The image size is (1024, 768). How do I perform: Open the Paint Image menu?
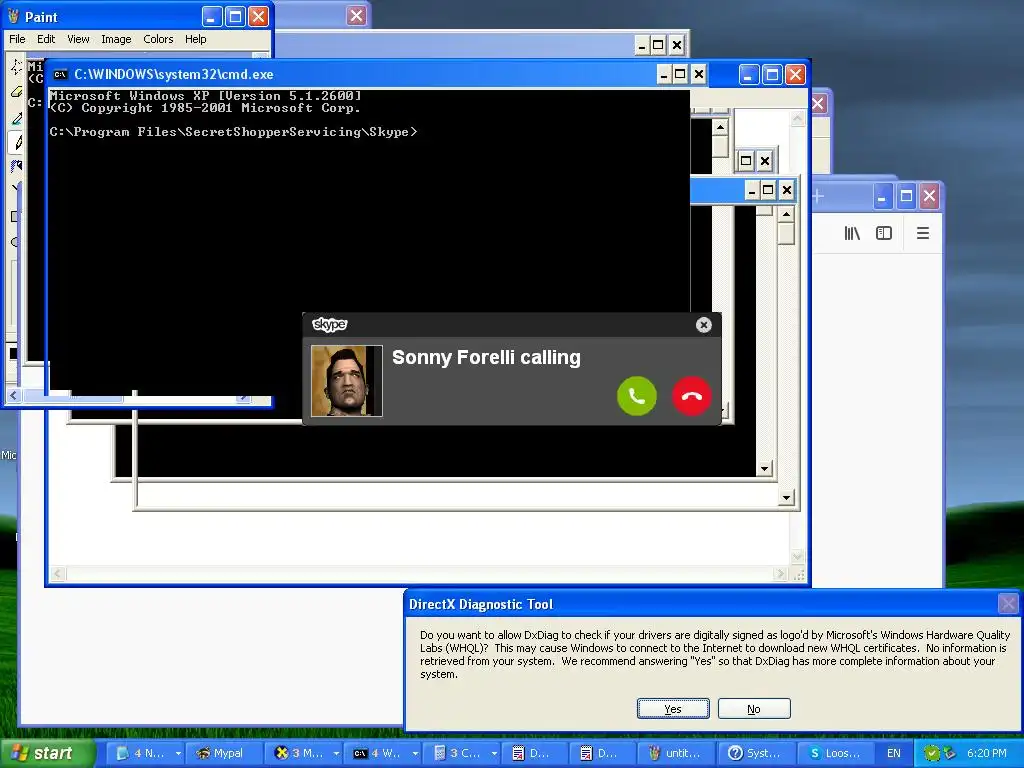click(x=116, y=39)
